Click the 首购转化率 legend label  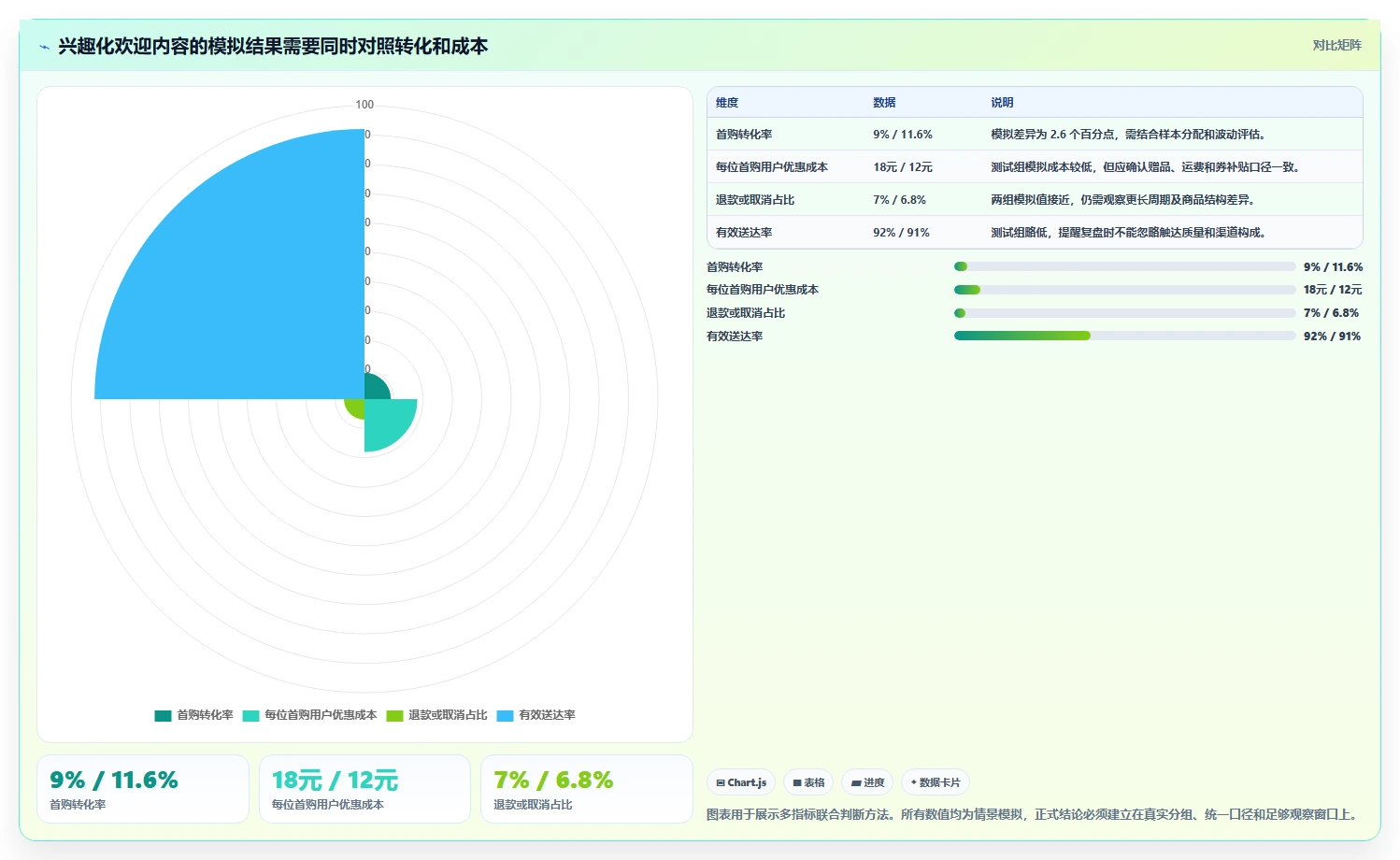[x=205, y=715]
